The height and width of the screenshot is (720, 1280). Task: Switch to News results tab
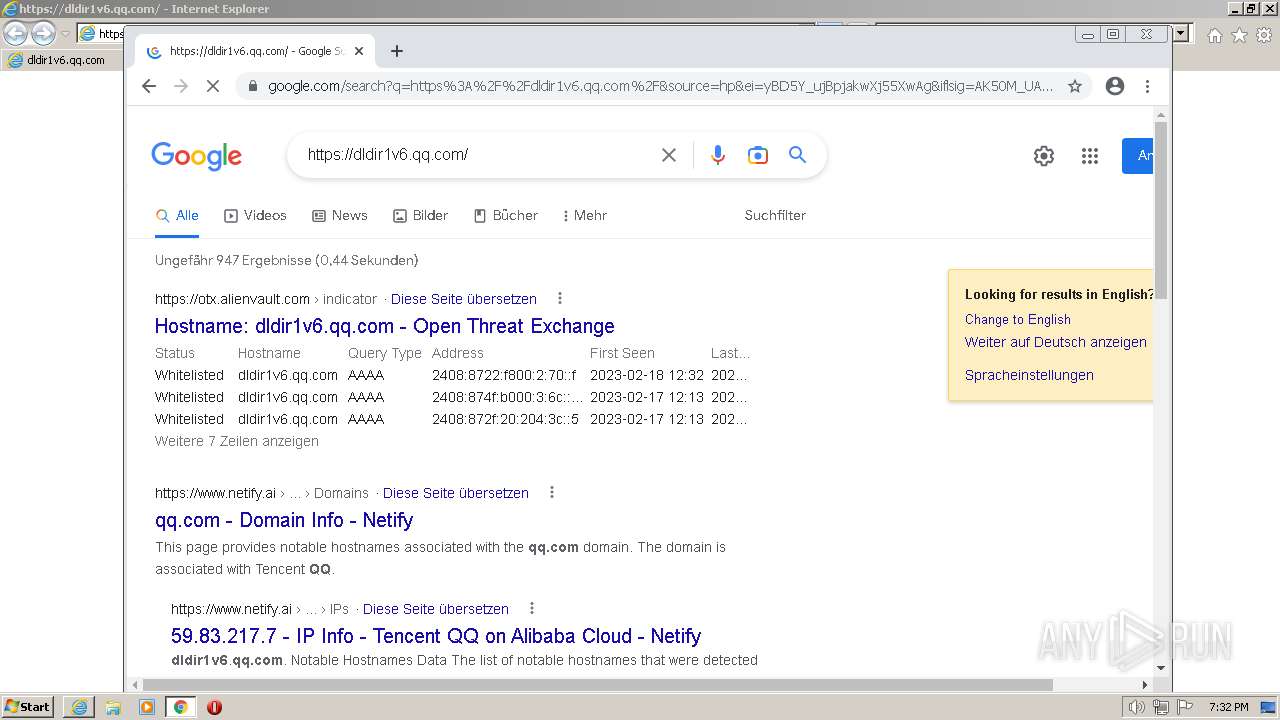pyautogui.click(x=340, y=215)
